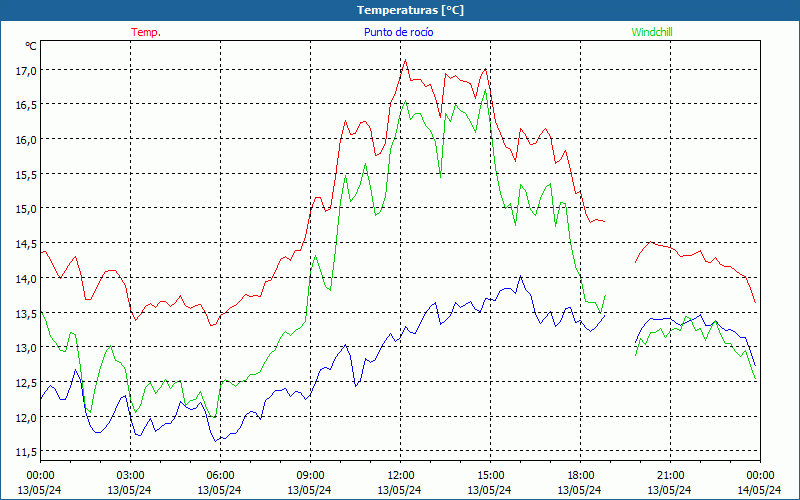This screenshot has width=800, height=500.
Task: Click the 15,0 y-axis value
Action: [x=26, y=209]
